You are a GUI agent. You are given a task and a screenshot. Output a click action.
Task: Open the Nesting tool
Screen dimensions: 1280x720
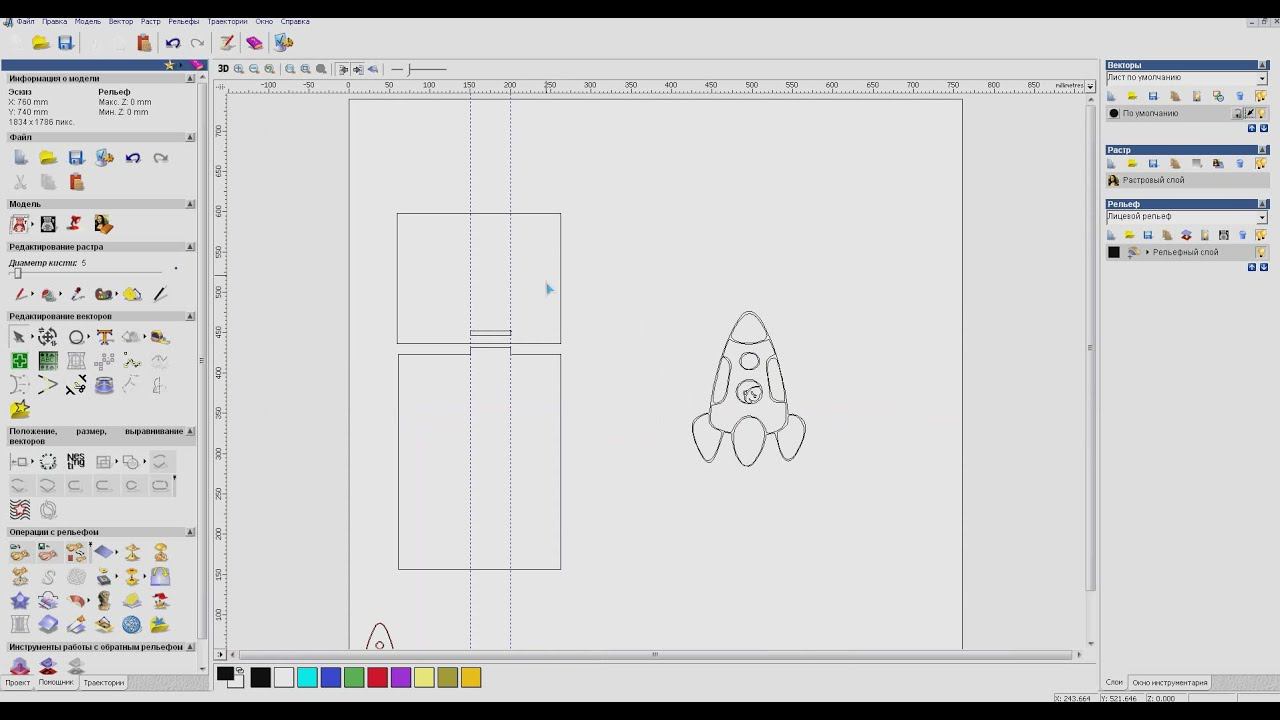point(76,461)
